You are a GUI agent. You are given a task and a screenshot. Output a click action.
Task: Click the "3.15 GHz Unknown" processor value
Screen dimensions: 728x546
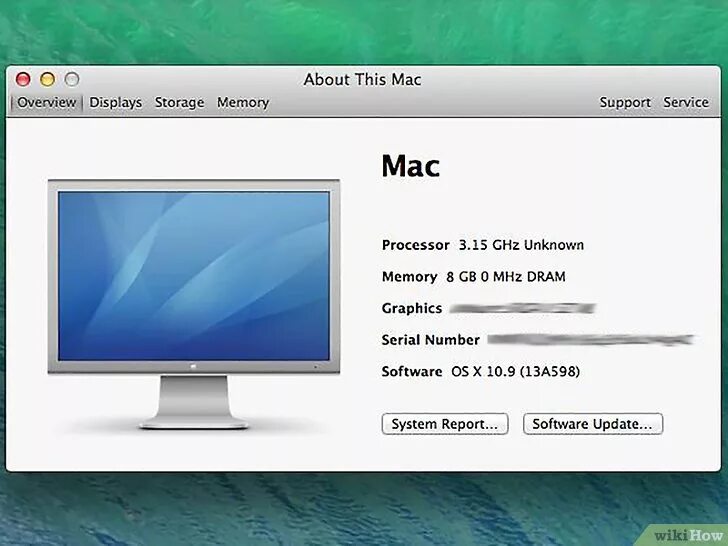coord(521,245)
